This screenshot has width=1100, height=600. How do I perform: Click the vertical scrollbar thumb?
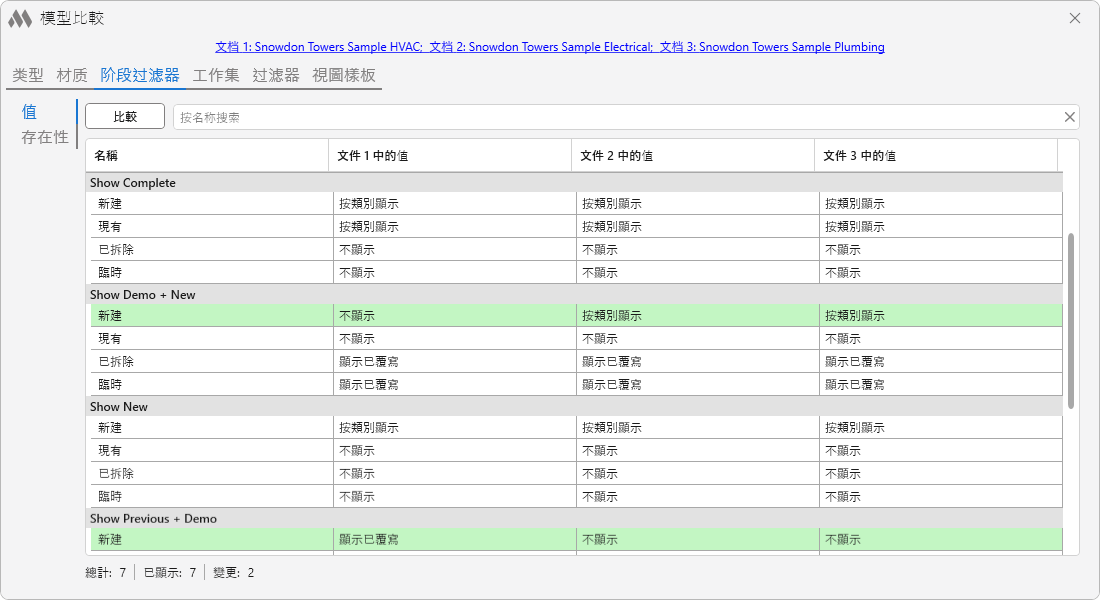(1071, 321)
